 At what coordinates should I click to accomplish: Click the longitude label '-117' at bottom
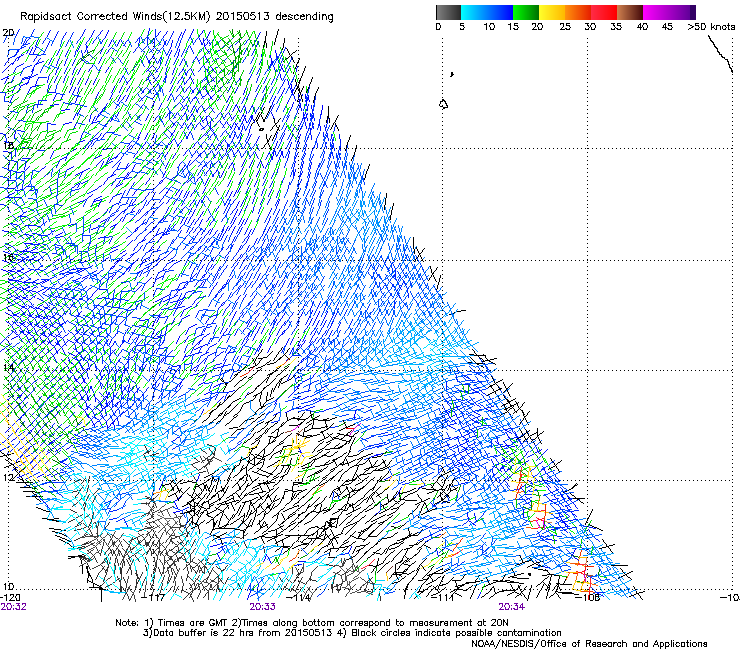[154, 597]
